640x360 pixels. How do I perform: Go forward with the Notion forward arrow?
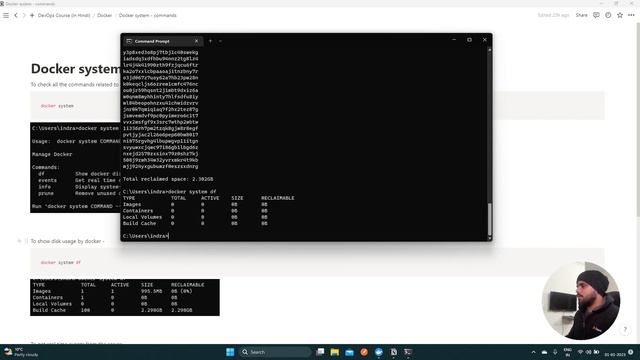[x=24, y=15]
